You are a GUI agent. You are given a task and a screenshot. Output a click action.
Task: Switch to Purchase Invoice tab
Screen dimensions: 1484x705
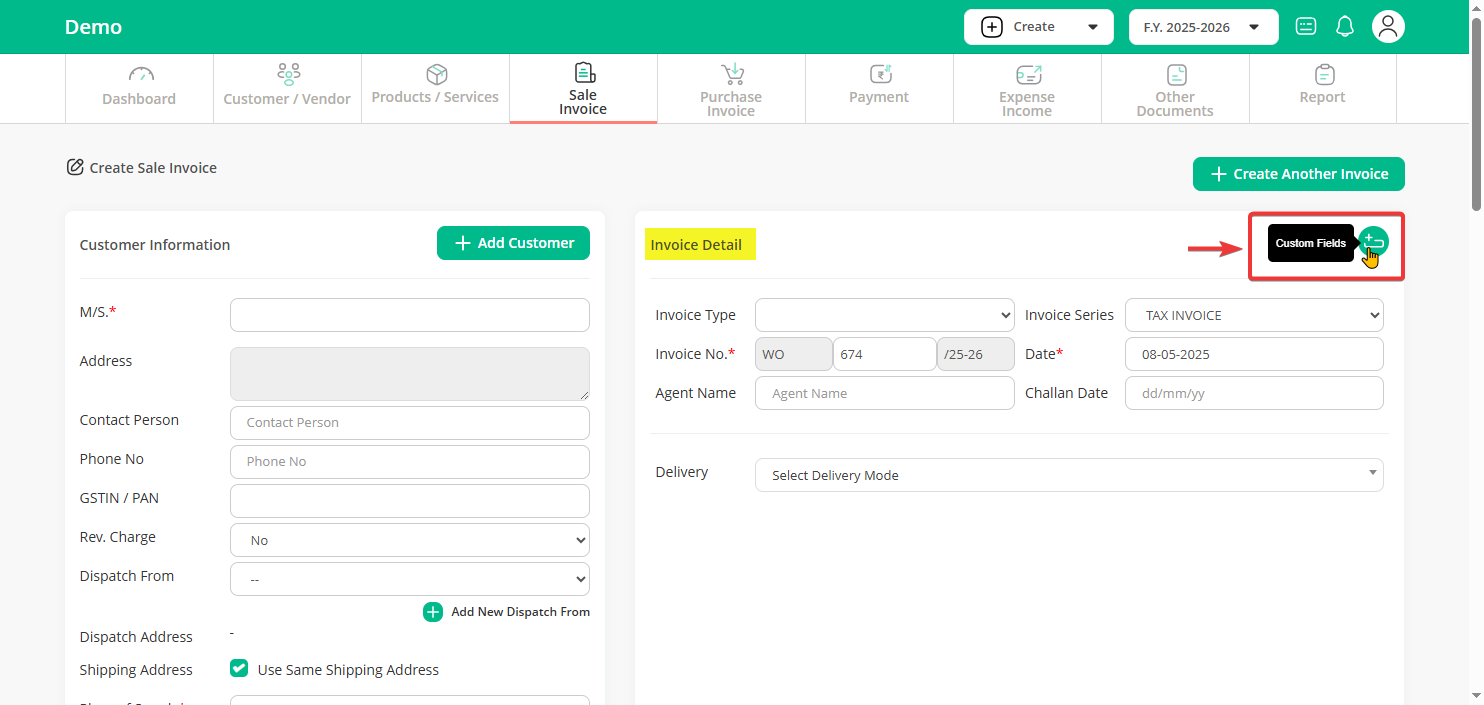pos(731,89)
